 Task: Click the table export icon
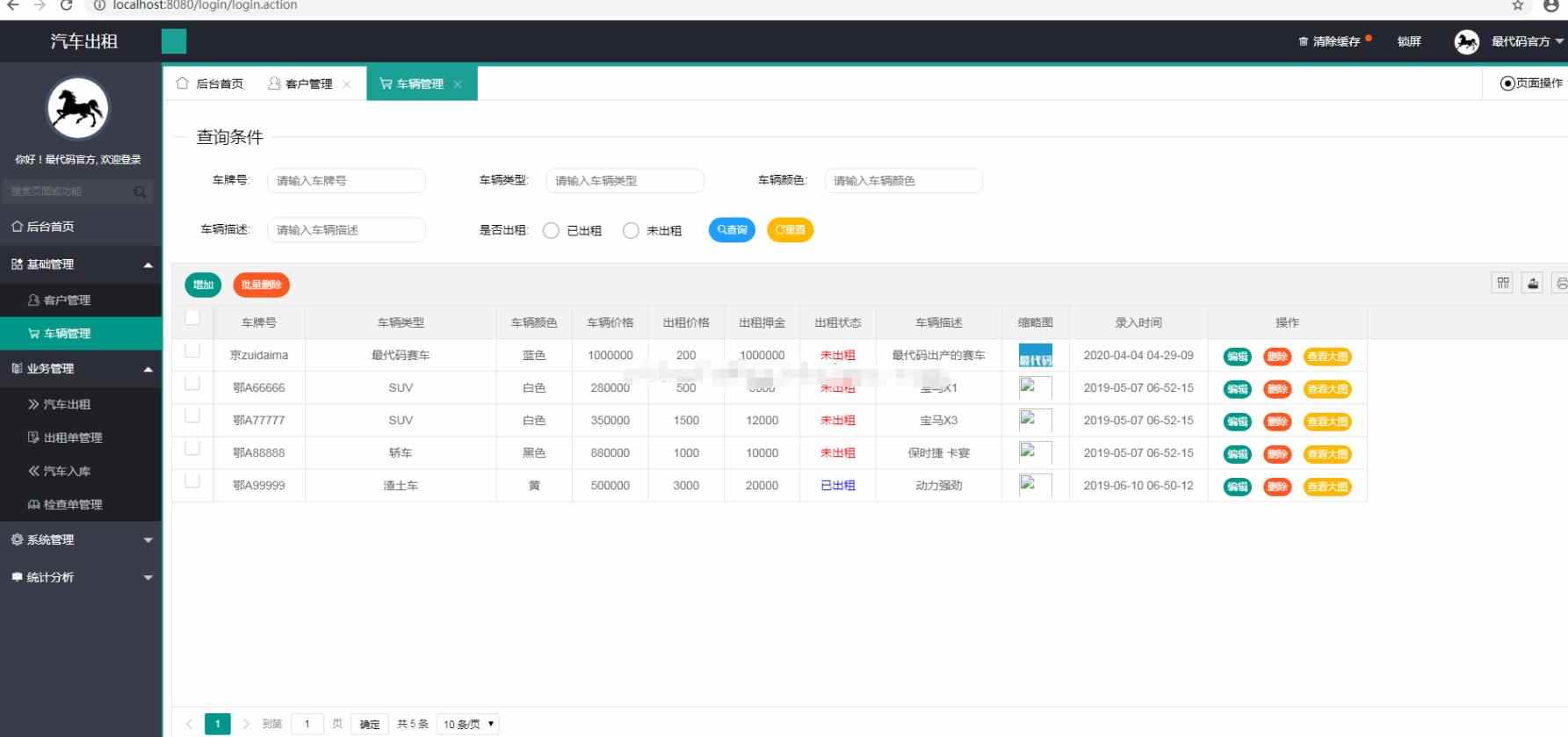(x=1533, y=283)
